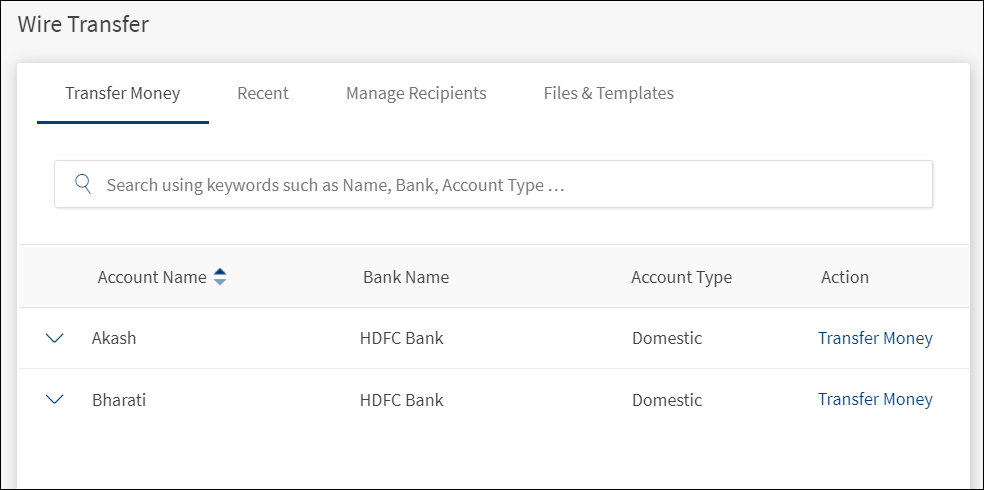Expand the Akash account row chevron

coord(55,338)
